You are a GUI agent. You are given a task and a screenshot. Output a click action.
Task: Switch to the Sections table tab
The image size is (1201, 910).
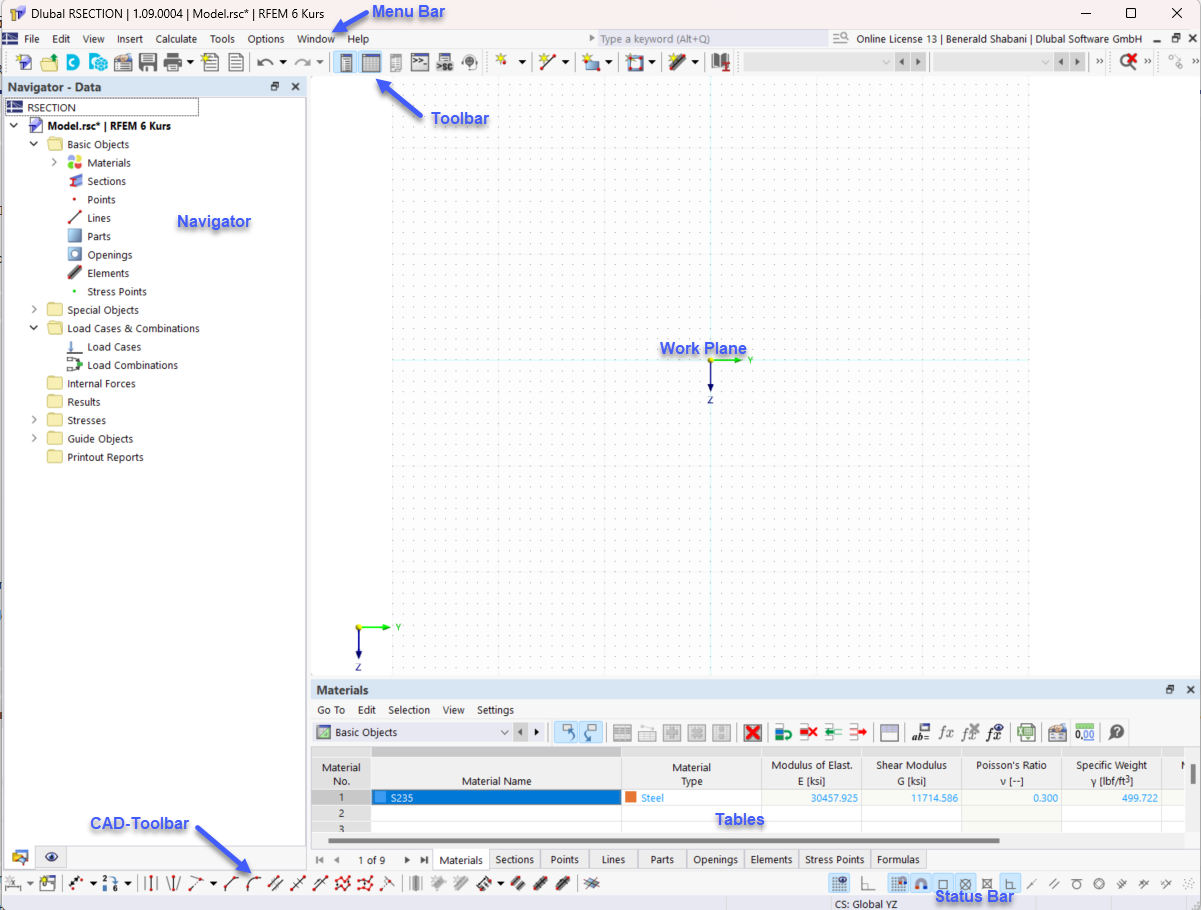[x=514, y=859]
